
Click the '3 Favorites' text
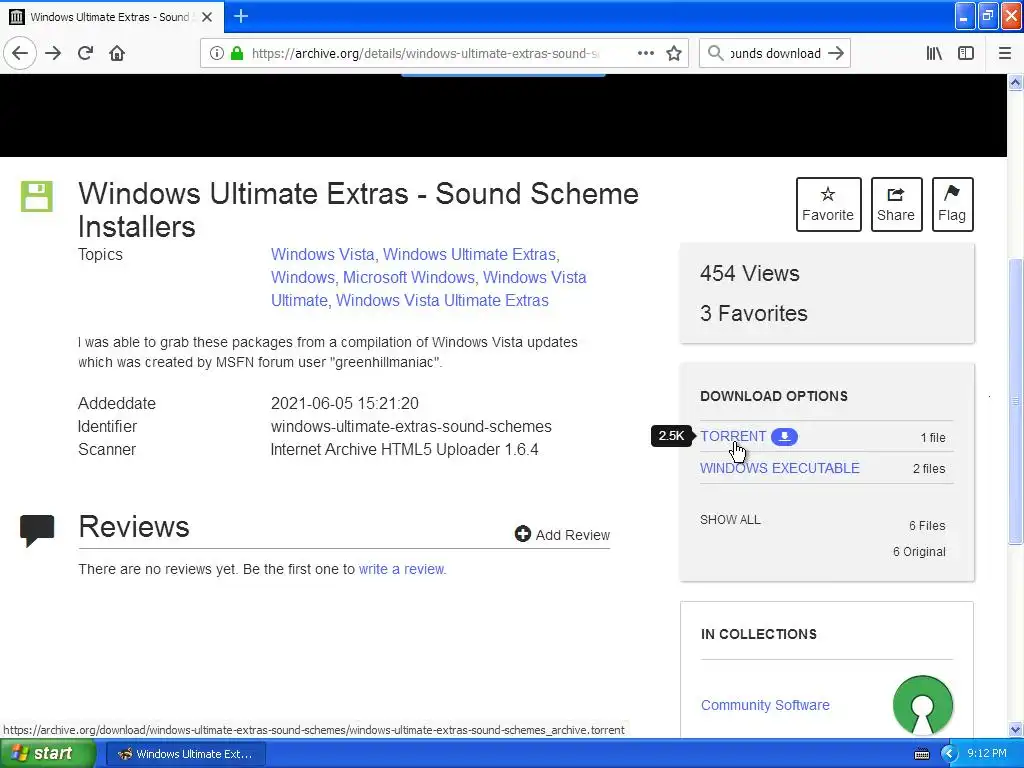click(x=754, y=313)
